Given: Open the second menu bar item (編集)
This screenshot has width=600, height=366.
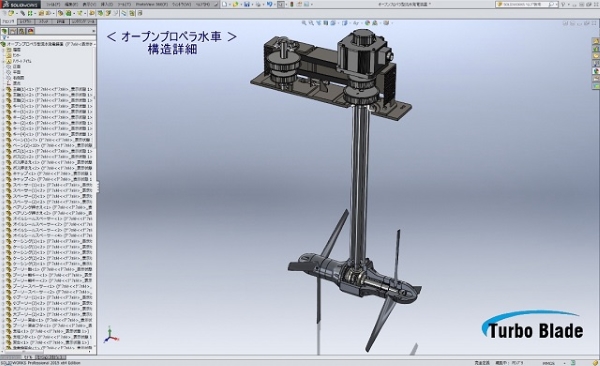Looking at the screenshot, I should click(x=71, y=4).
